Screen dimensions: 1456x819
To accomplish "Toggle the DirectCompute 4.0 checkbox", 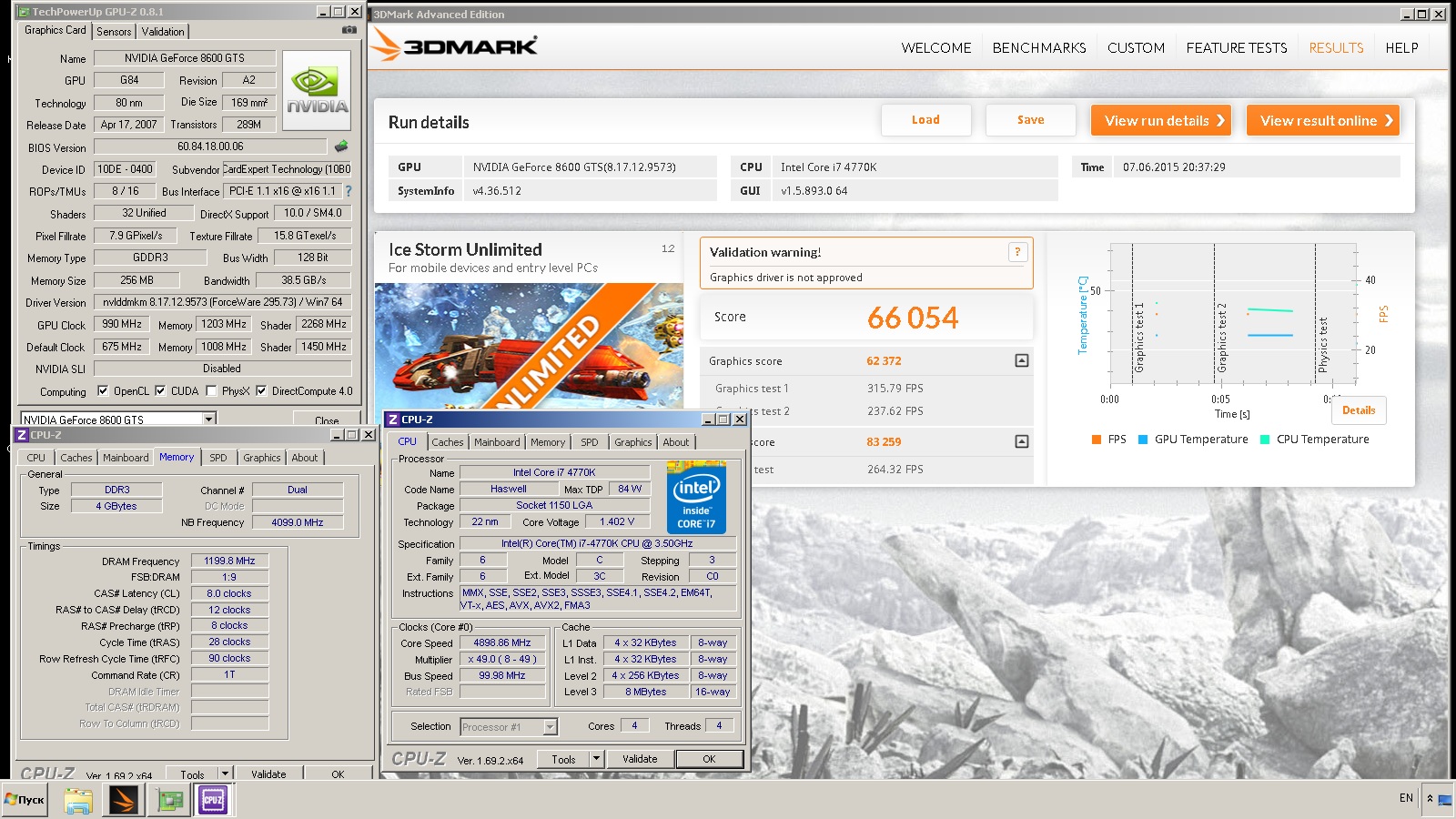I will tap(261, 390).
